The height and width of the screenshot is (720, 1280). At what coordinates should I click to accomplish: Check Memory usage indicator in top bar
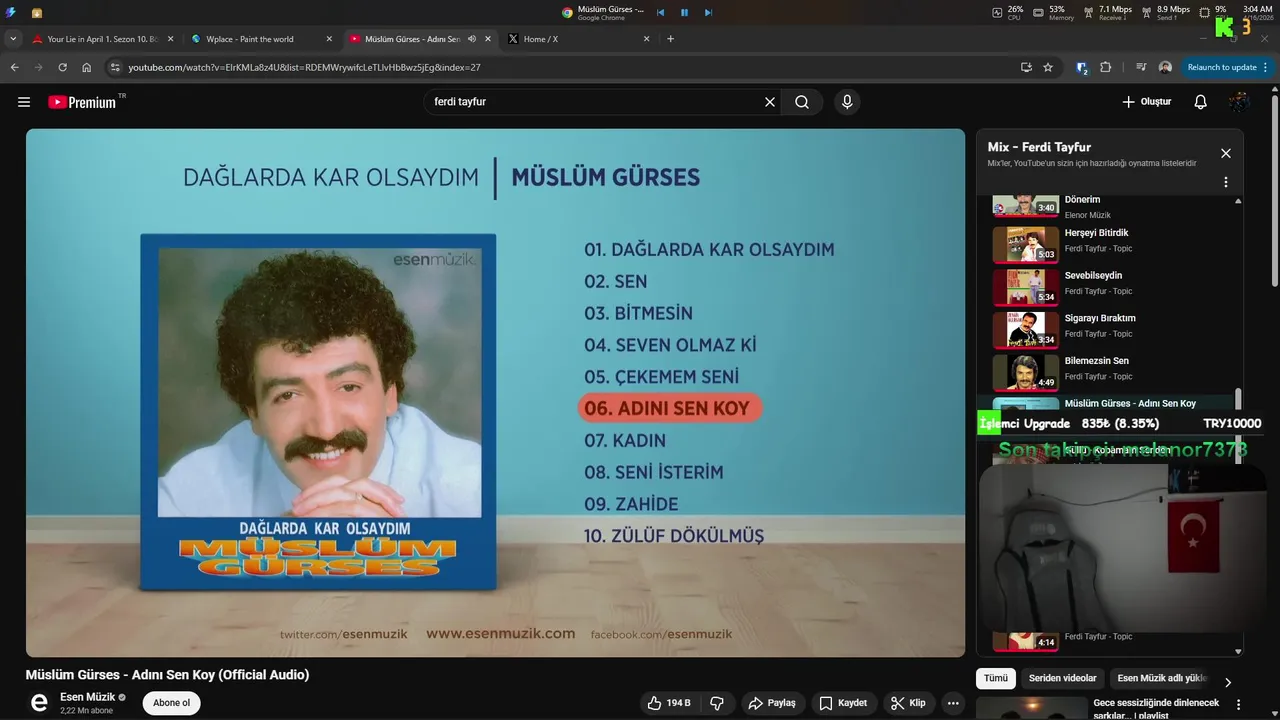point(1056,12)
